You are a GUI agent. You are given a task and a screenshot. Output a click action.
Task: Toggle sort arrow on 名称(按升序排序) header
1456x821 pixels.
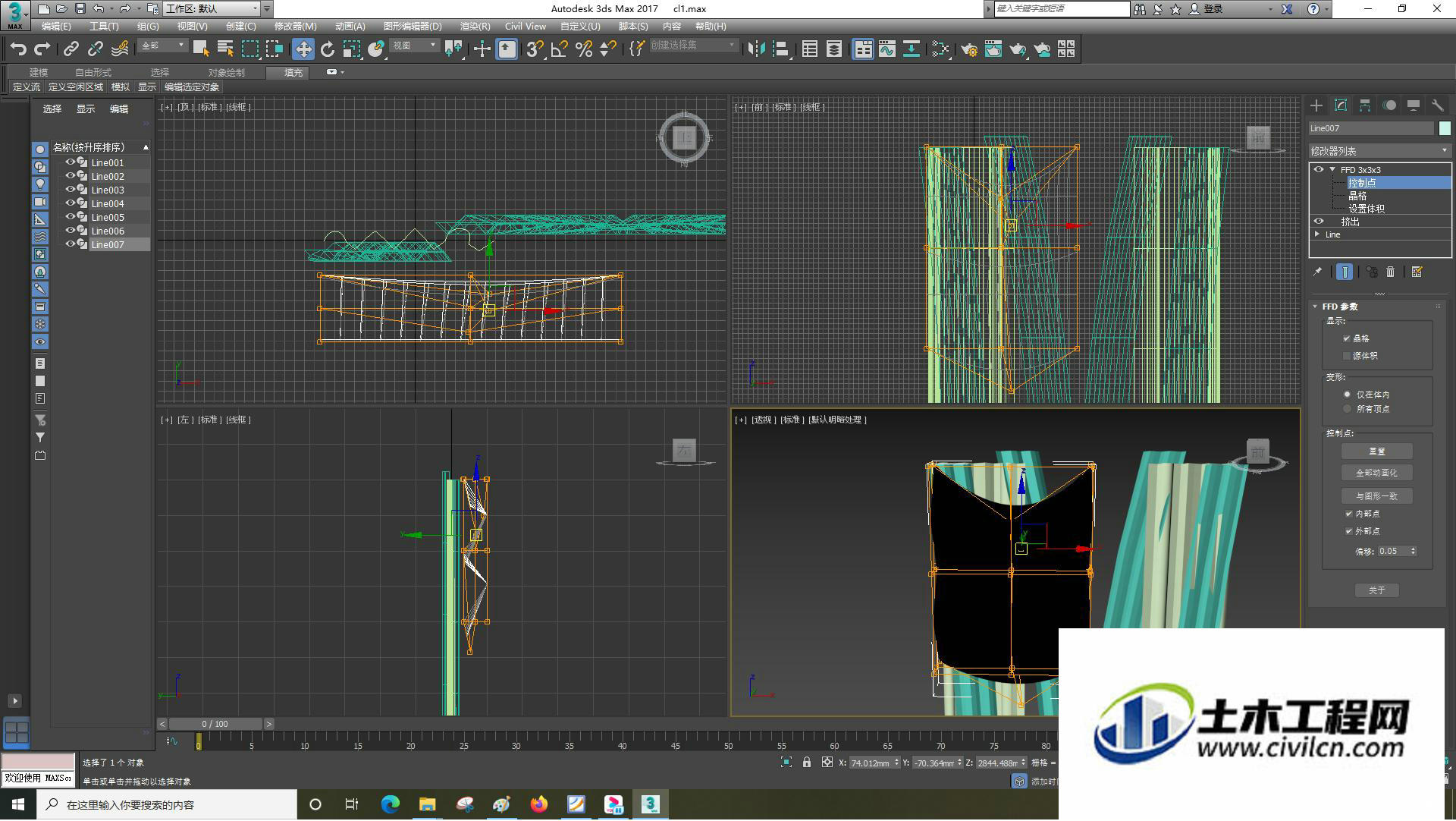pyautogui.click(x=146, y=147)
